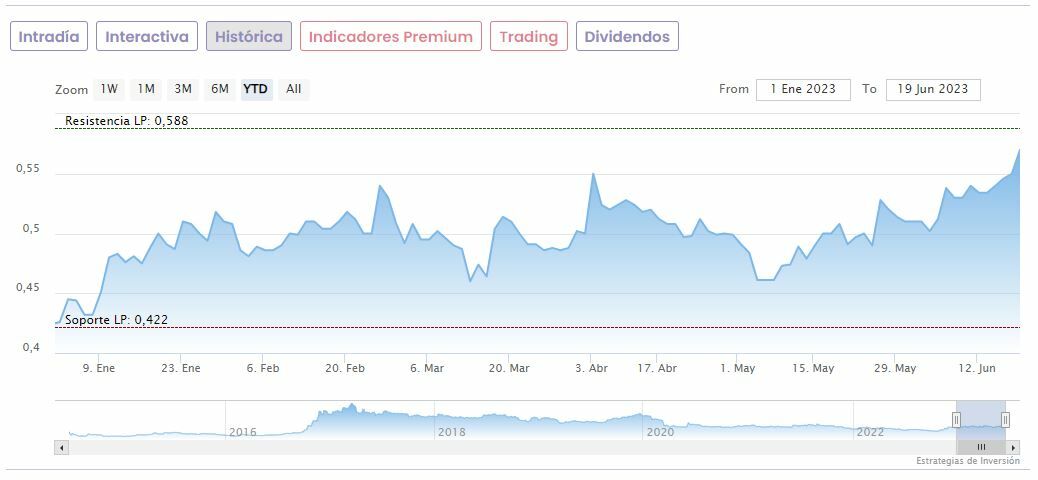Switch to the Interactiva tab
The height and width of the screenshot is (480, 1038).
point(147,37)
